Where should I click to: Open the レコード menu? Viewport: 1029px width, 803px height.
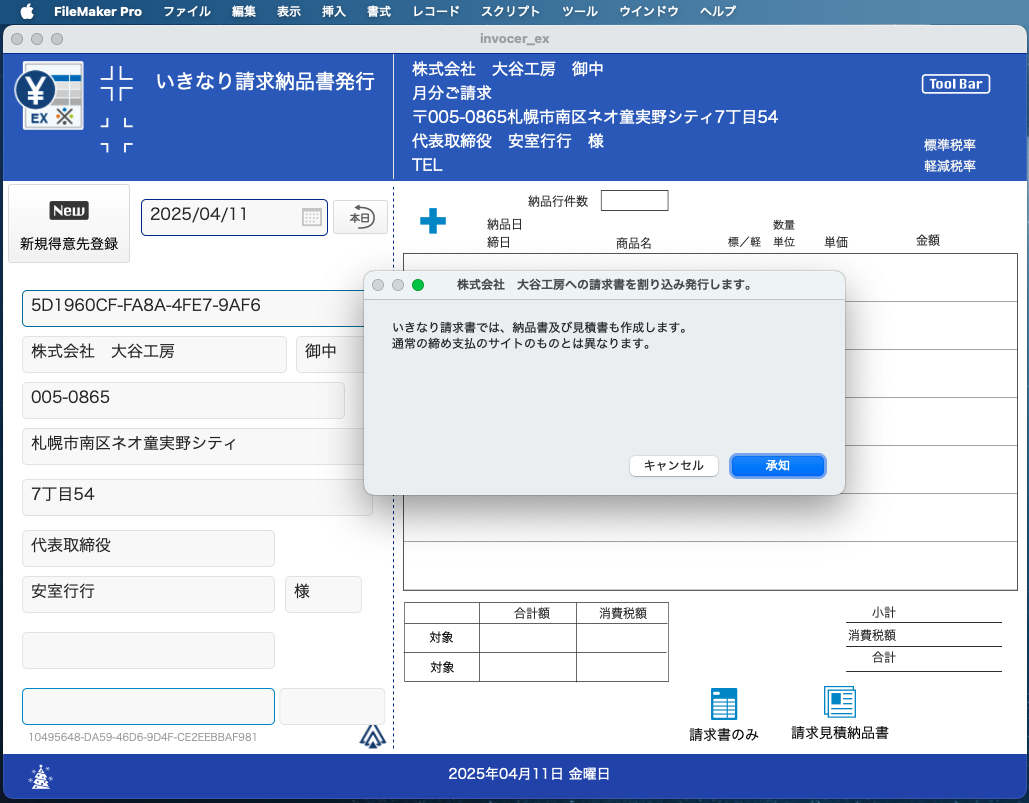(x=436, y=12)
